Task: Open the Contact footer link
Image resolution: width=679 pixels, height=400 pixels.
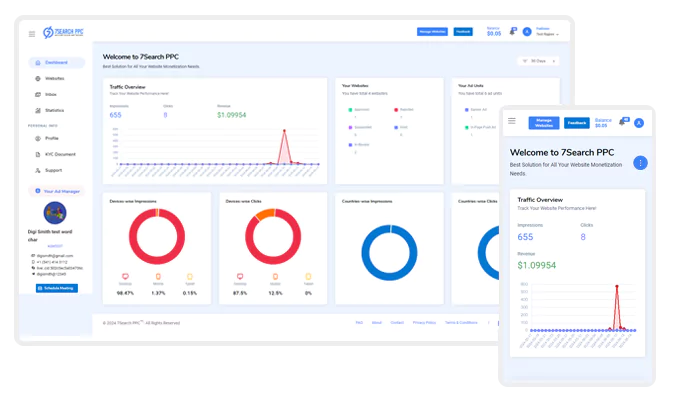Action: click(x=397, y=323)
